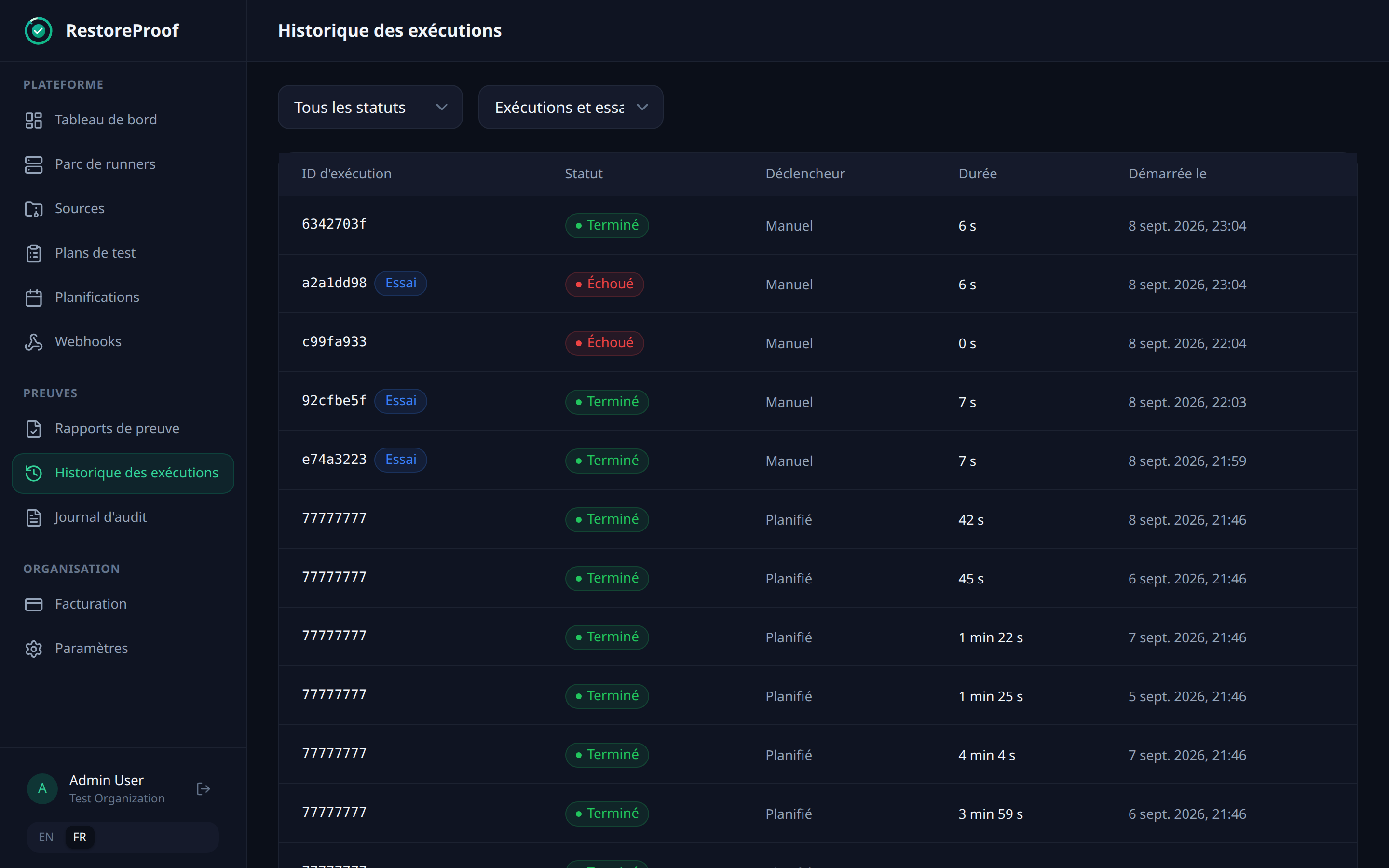Screen dimensions: 1389x868
Task: Select the Webhooks icon in sidebar
Action: point(34,341)
